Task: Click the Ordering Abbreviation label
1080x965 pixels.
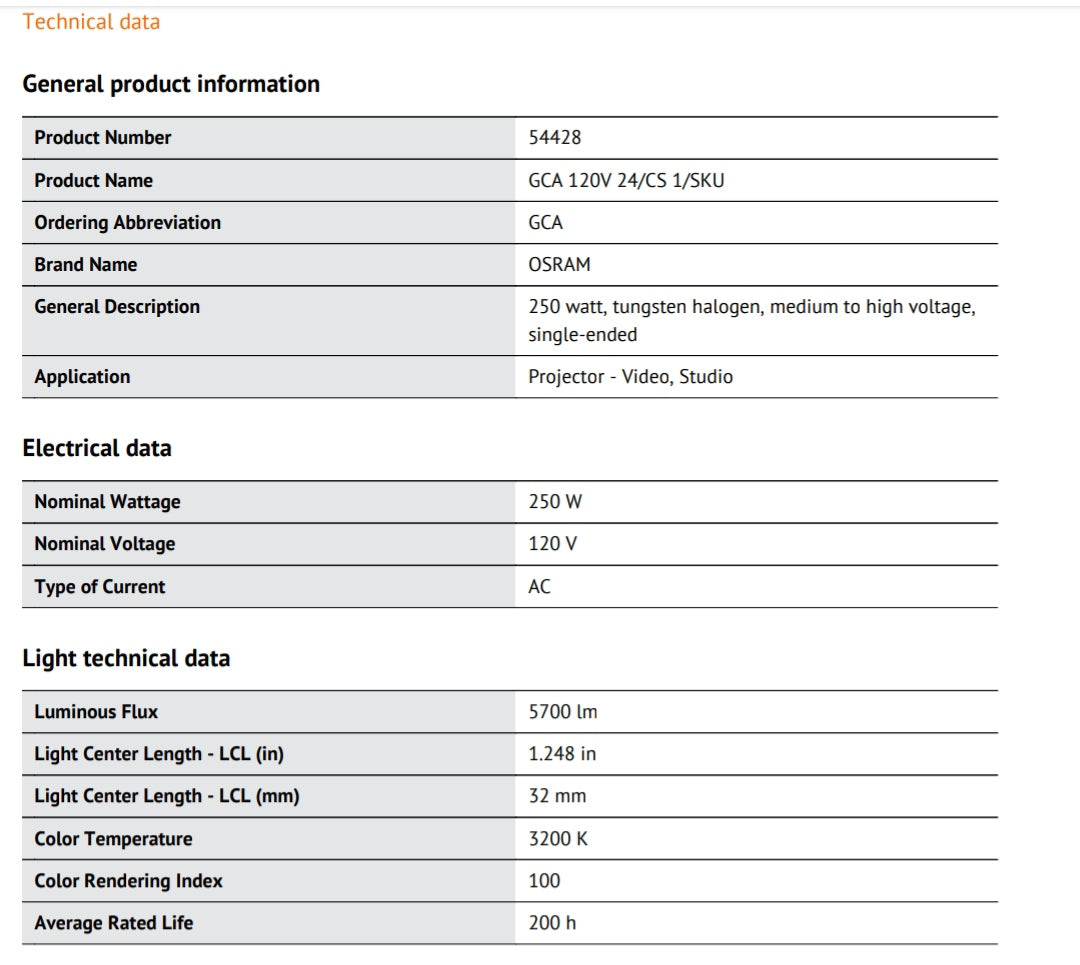Action: point(127,222)
